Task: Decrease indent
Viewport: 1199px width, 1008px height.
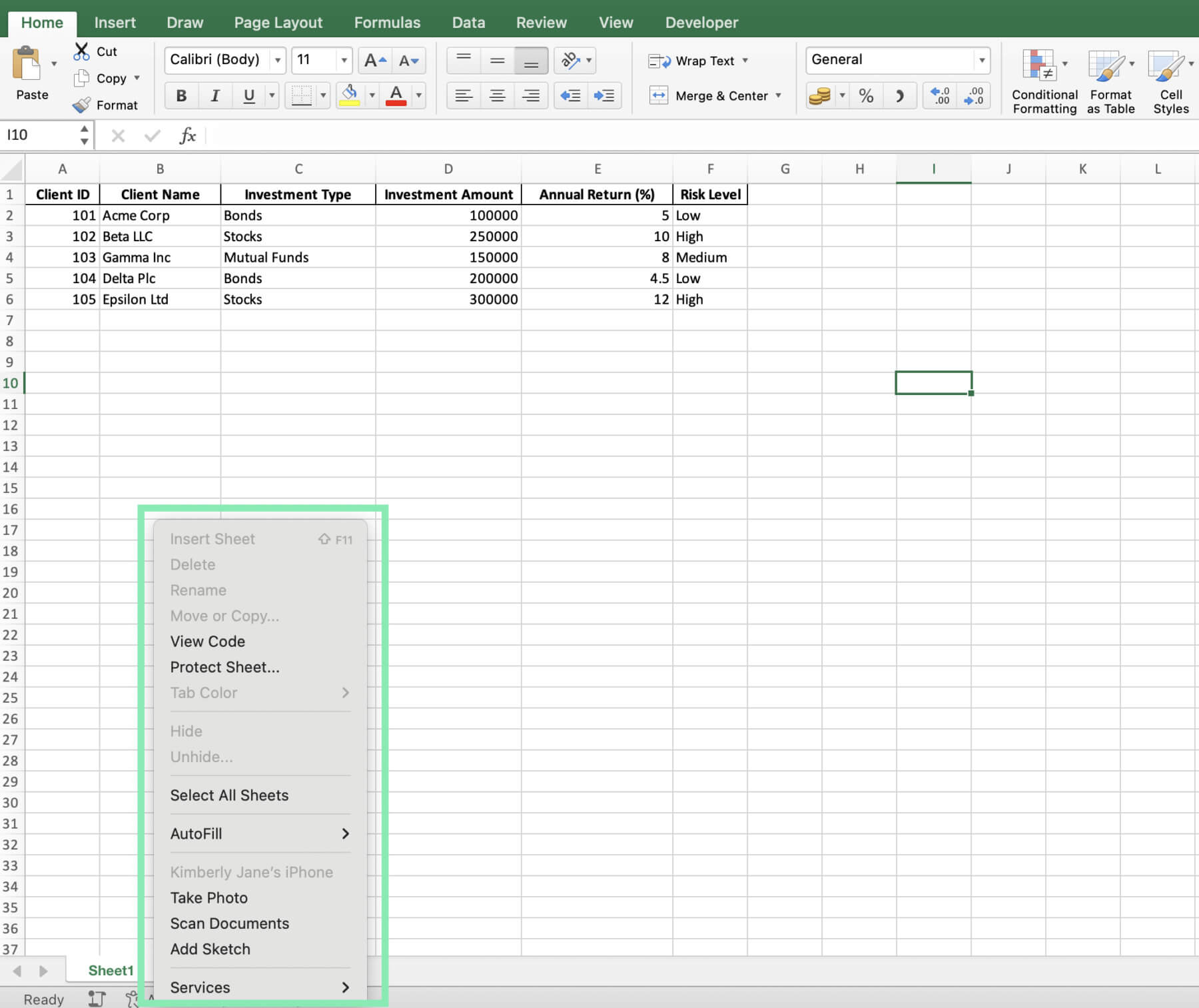Action: [571, 95]
